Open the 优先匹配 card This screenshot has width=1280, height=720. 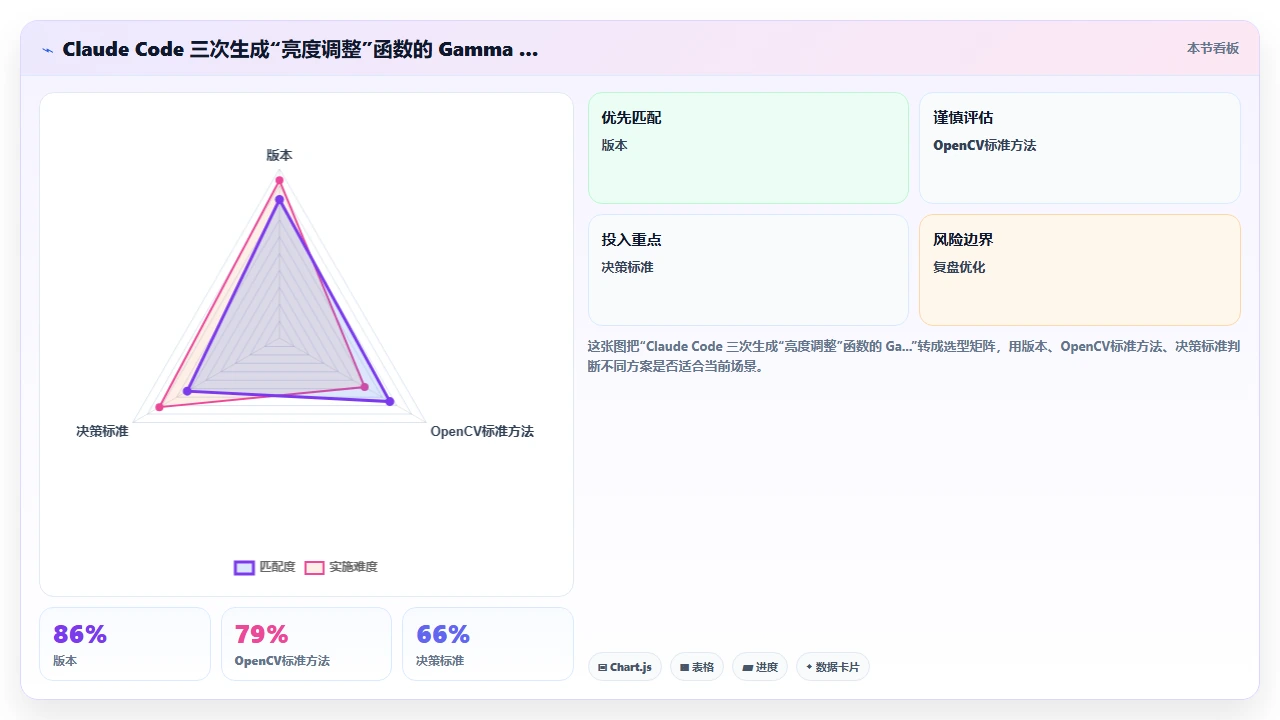coord(748,148)
